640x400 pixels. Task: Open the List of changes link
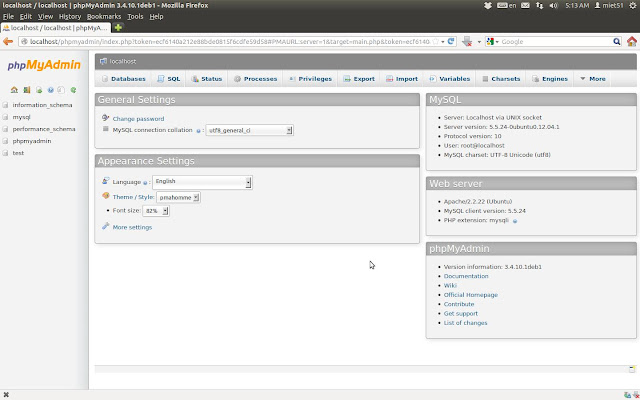[465, 323]
